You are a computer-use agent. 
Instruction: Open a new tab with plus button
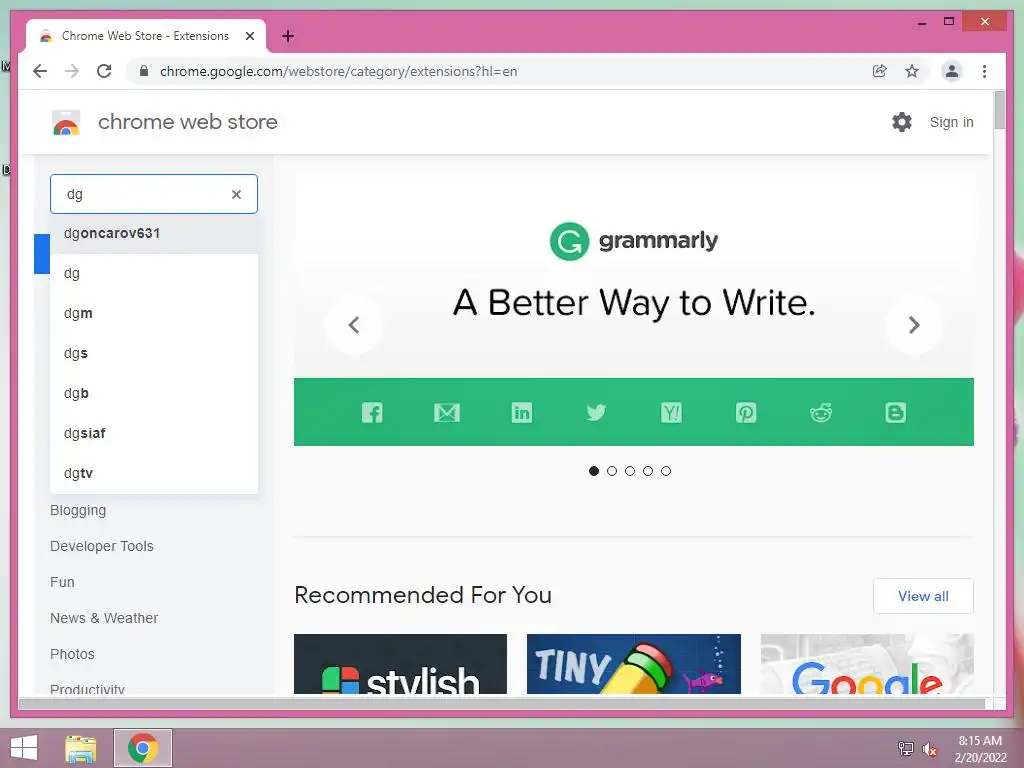pyautogui.click(x=288, y=36)
